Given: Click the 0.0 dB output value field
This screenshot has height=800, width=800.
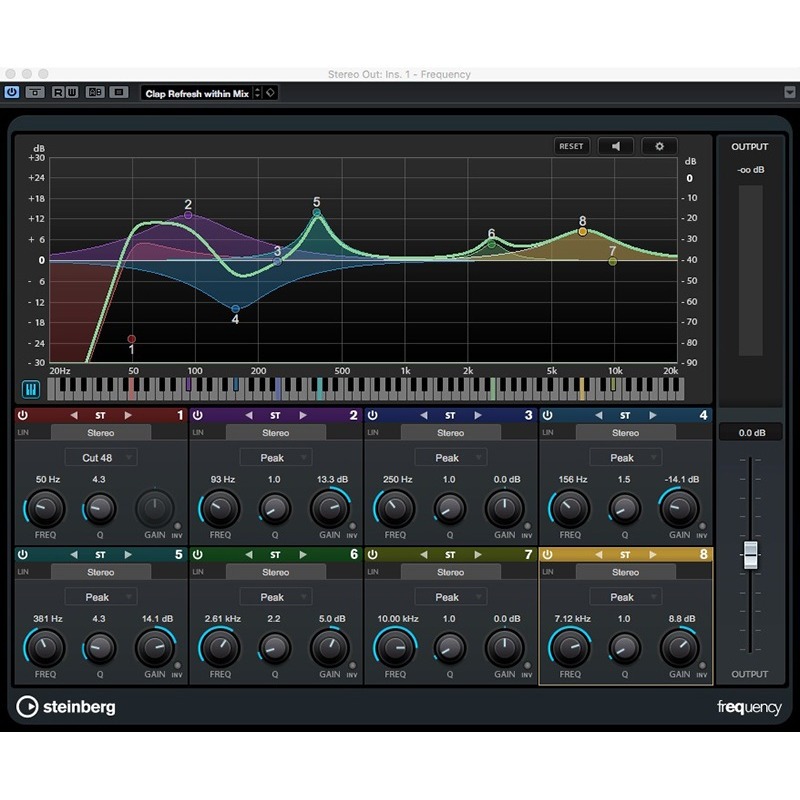Looking at the screenshot, I should (750, 433).
